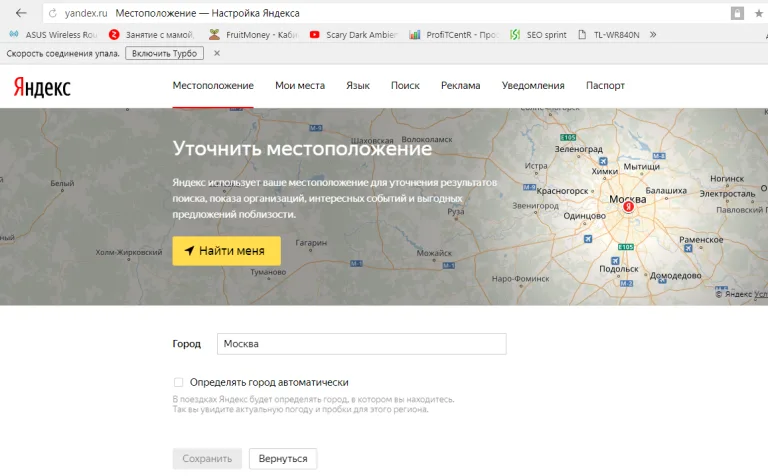Click the Наро-Фоминск label on the map

[521, 279]
